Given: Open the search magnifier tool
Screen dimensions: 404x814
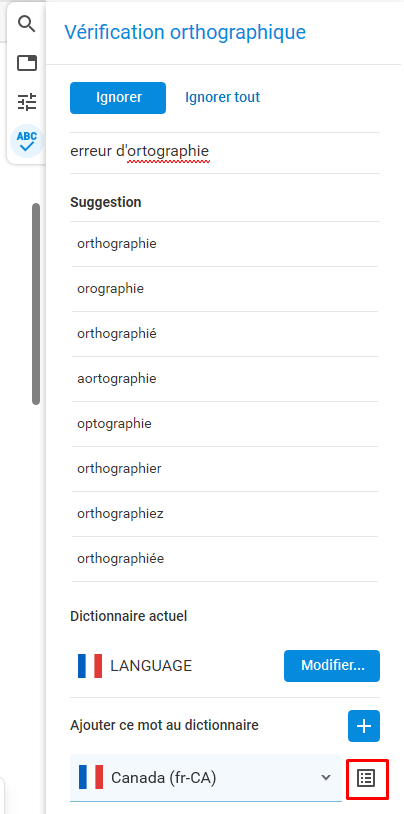Looking at the screenshot, I should tap(26, 23).
